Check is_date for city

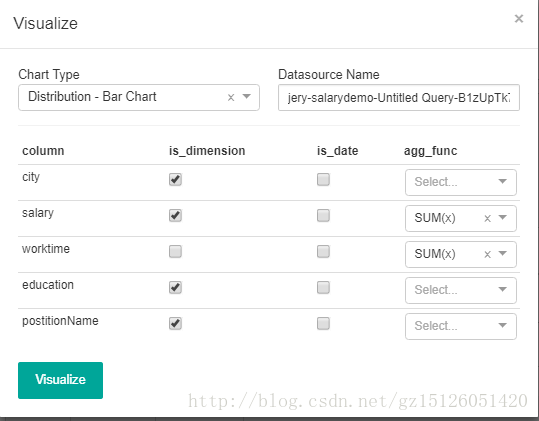click(323, 179)
